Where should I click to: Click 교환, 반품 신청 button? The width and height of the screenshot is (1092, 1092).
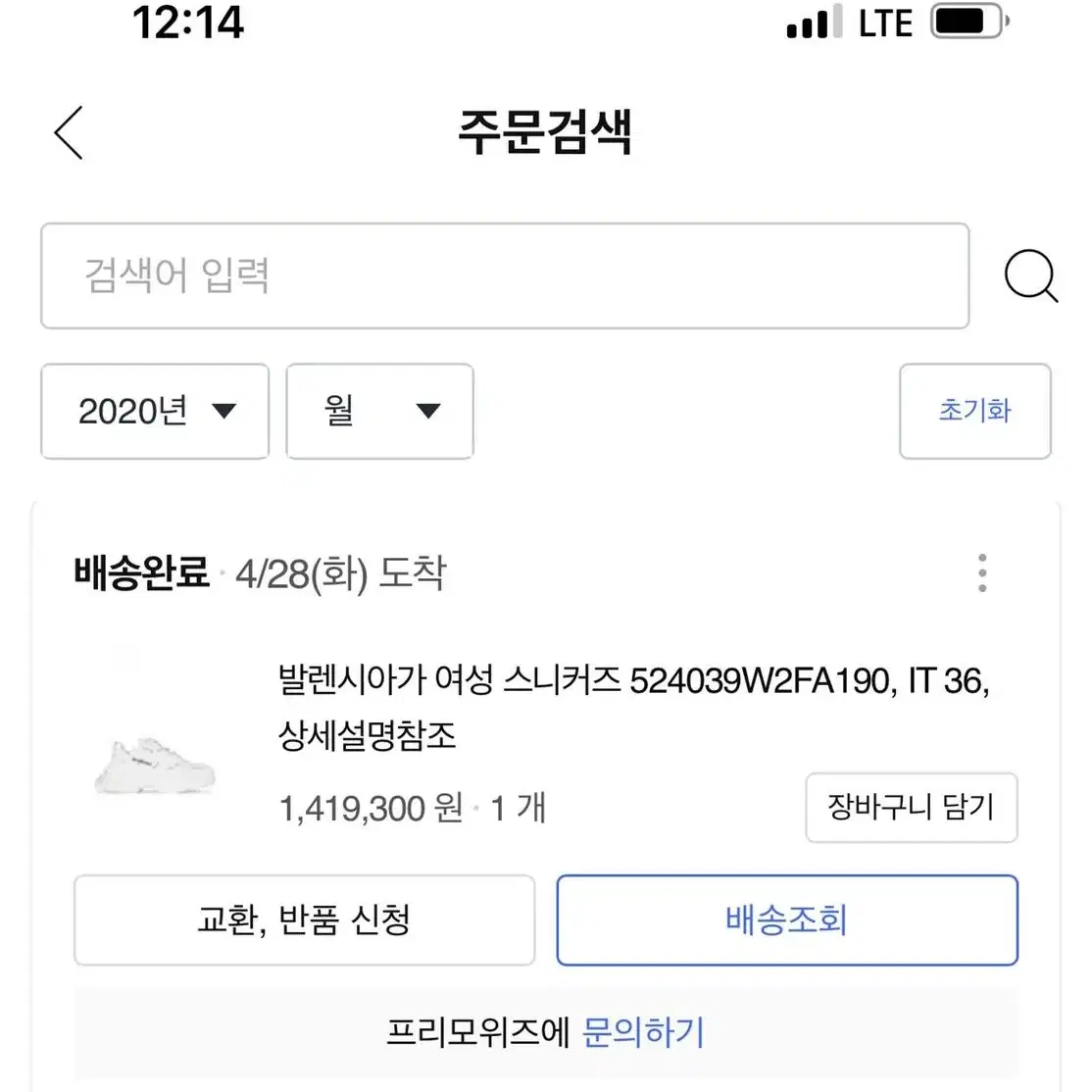(304, 920)
